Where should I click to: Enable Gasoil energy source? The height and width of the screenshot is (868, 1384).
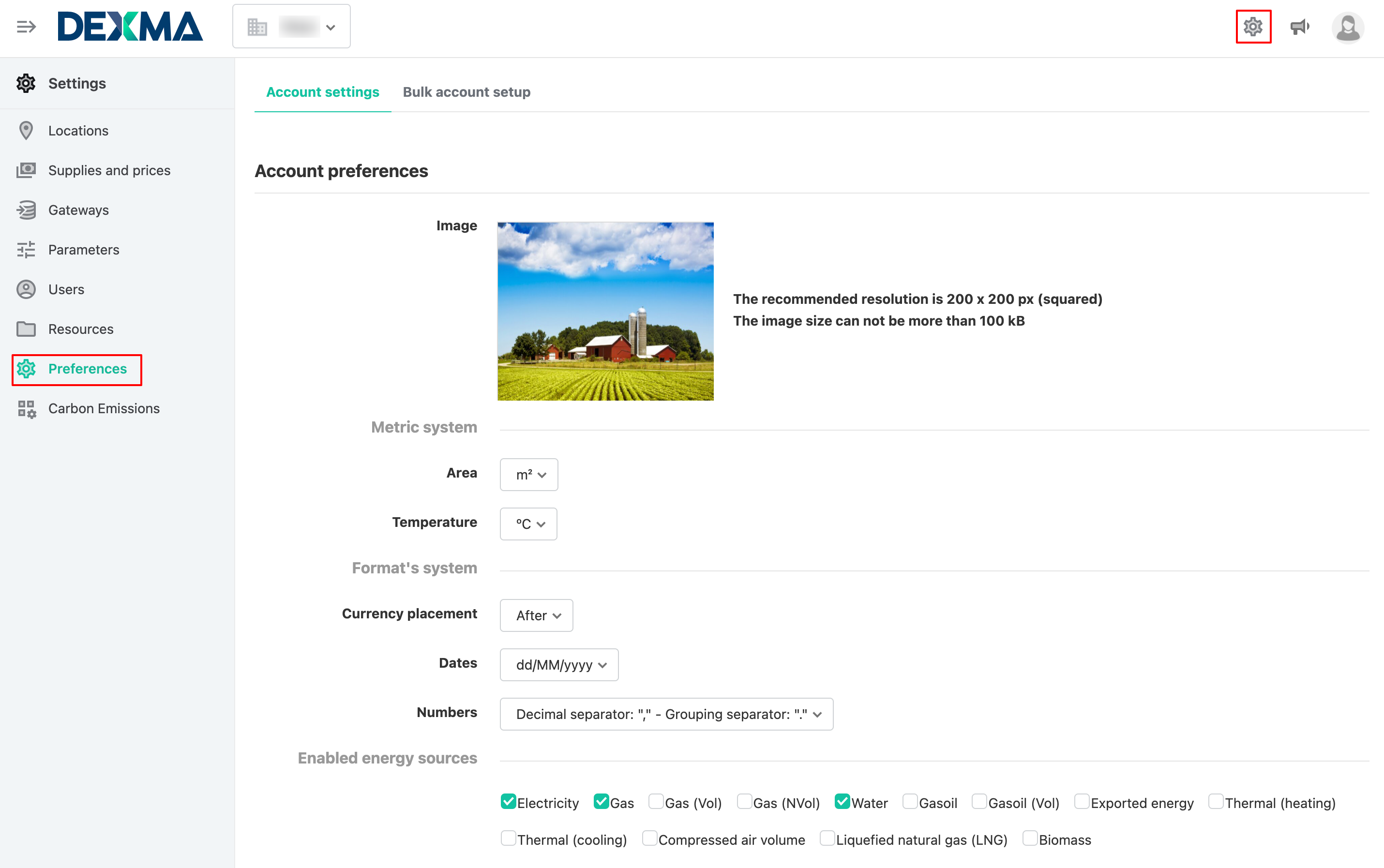[910, 801]
